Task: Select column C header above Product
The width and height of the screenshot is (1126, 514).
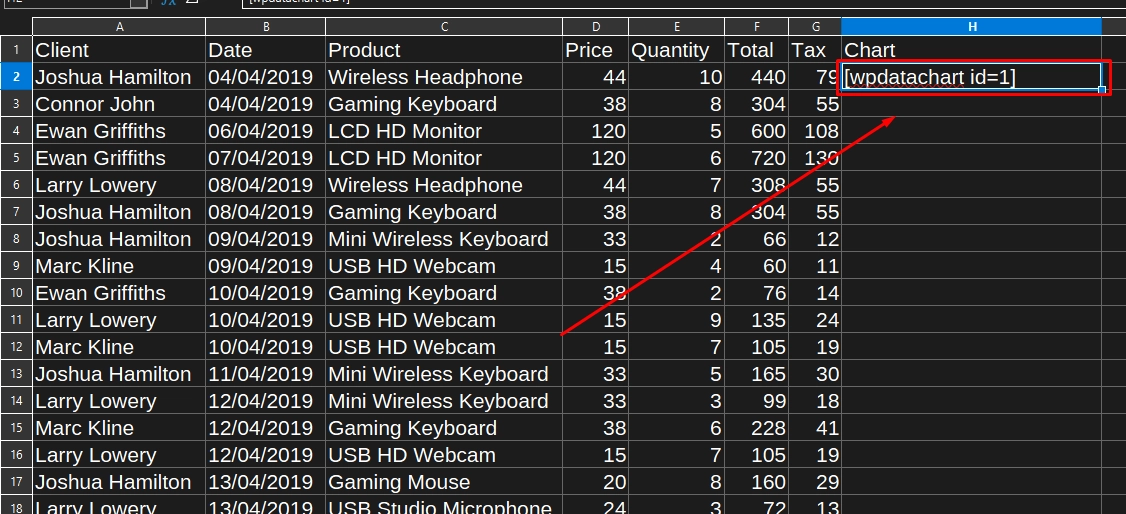Action: pyautogui.click(x=444, y=27)
